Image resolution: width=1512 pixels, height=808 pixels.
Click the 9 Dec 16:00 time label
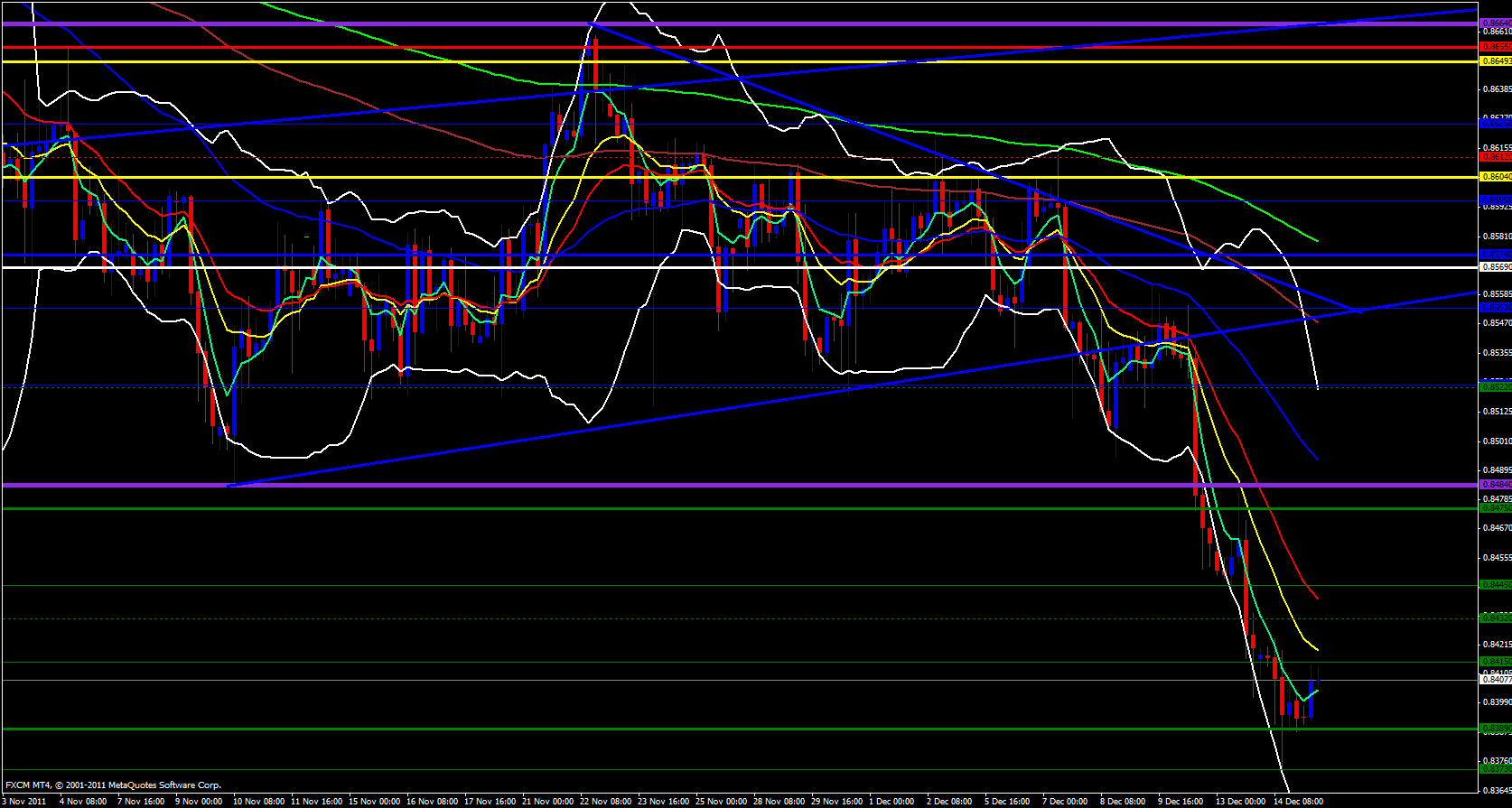pos(1181,801)
